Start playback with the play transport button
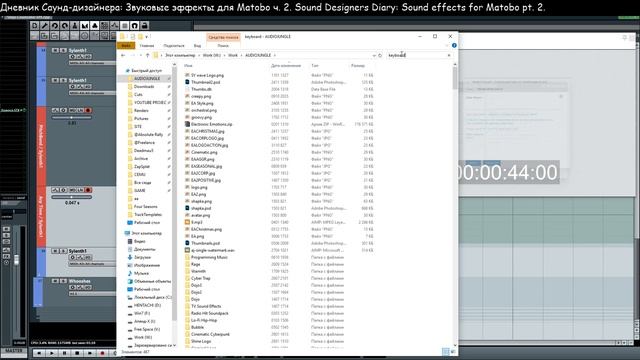Viewport: 640px width, 360px height. 52,353
